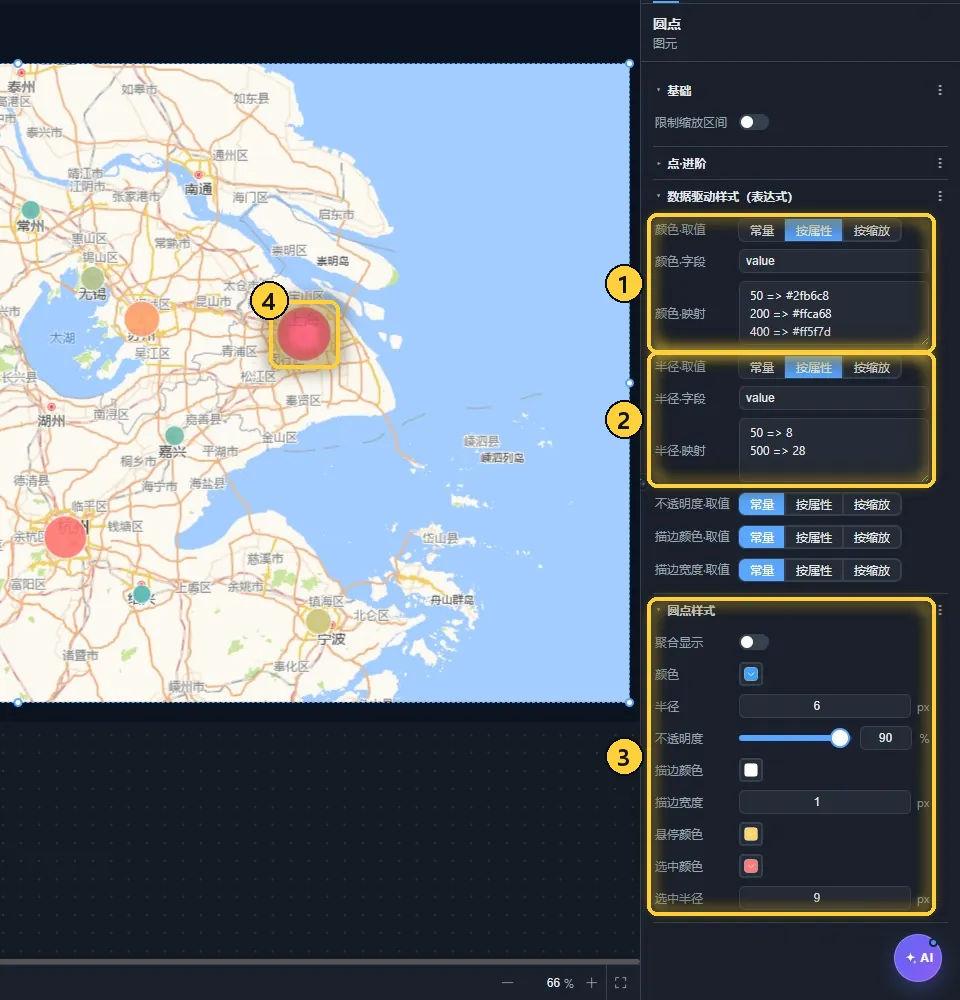The image size is (960, 1000).
Task: Set 描边颜色·取值 to 按属性
Action: pyautogui.click(x=813, y=538)
